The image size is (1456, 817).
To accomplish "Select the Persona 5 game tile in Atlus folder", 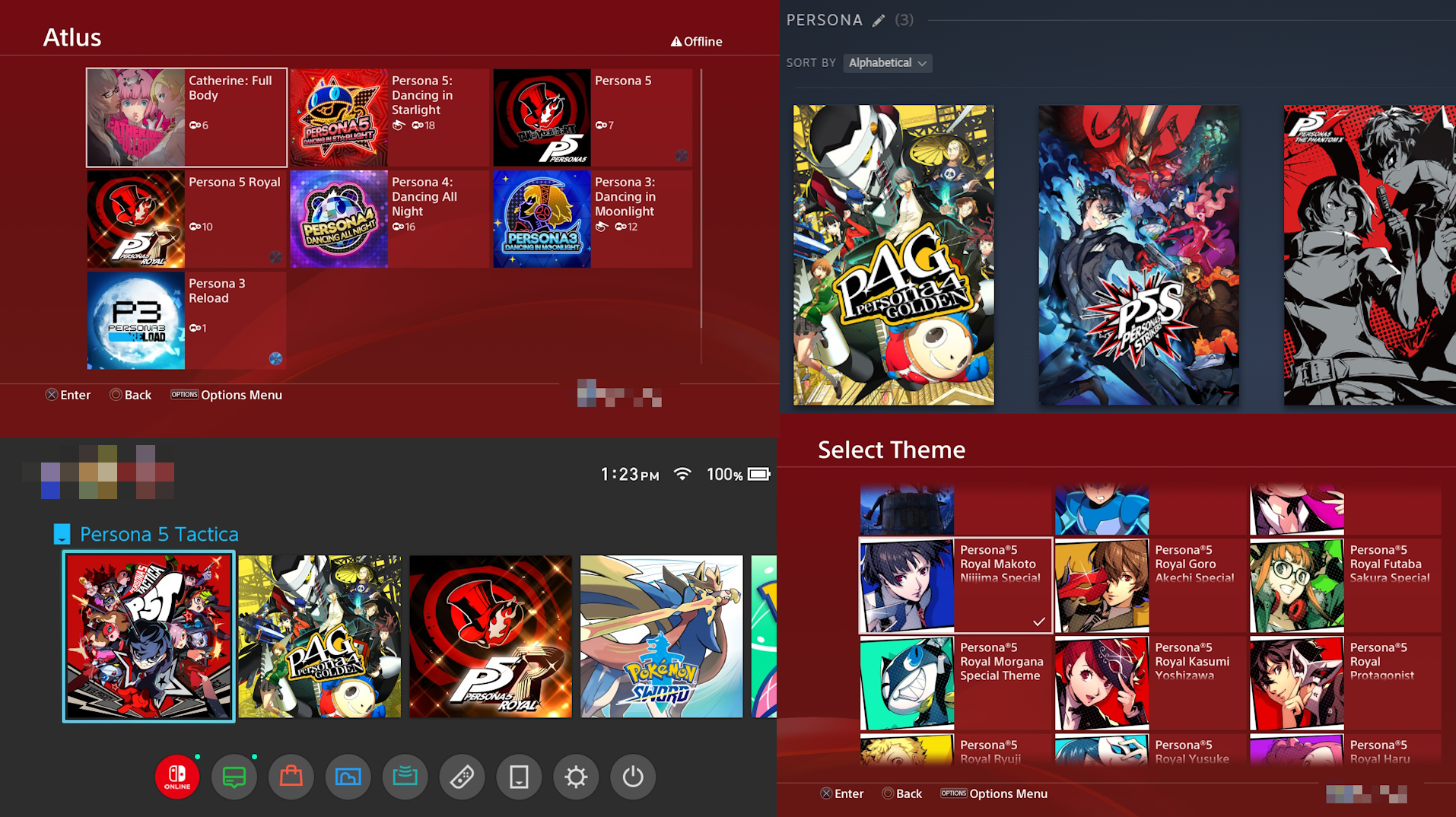I will coord(593,117).
